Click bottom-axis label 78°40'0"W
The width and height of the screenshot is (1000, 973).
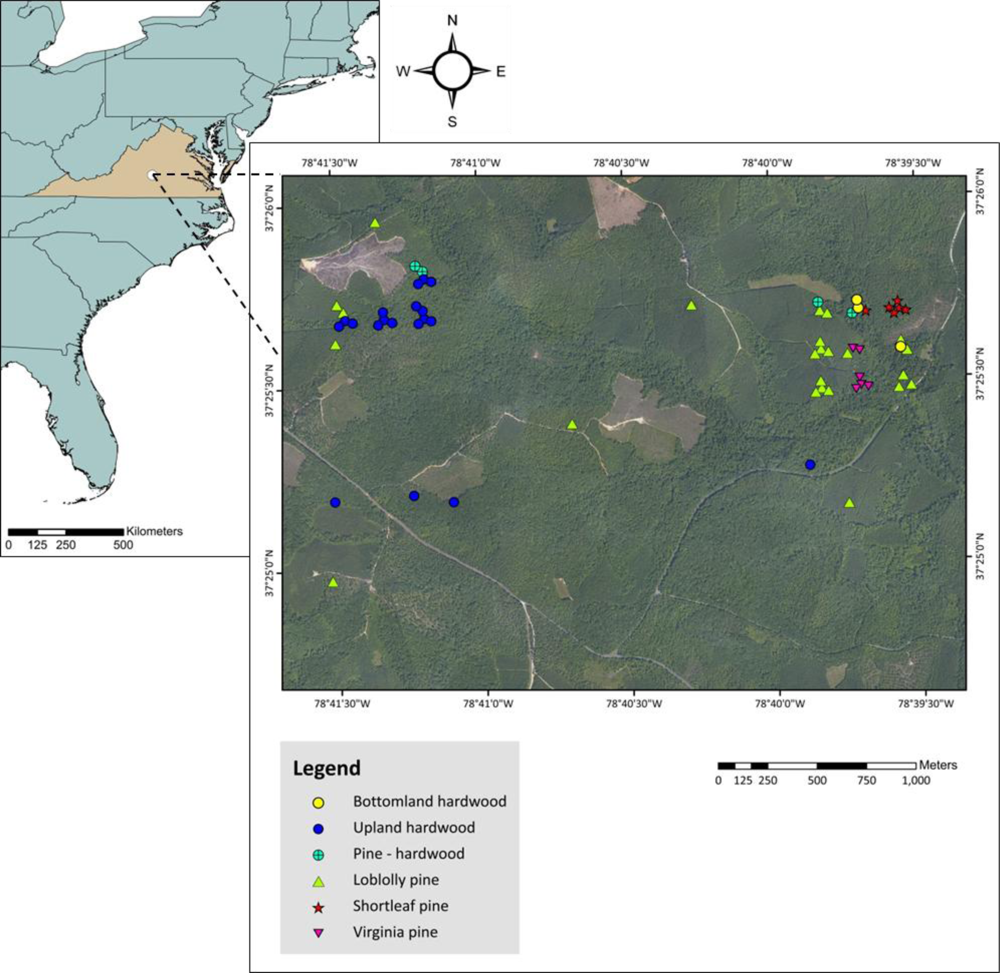[781, 704]
